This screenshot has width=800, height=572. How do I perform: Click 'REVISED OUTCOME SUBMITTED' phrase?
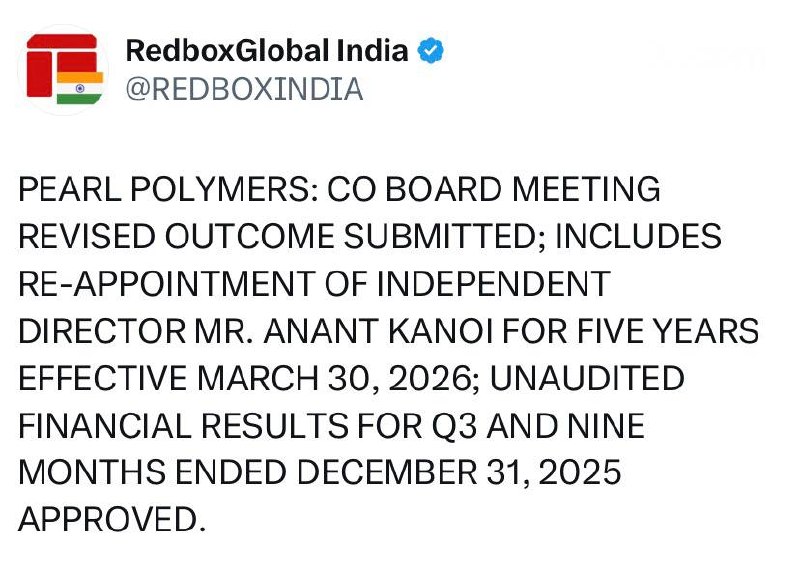point(280,236)
